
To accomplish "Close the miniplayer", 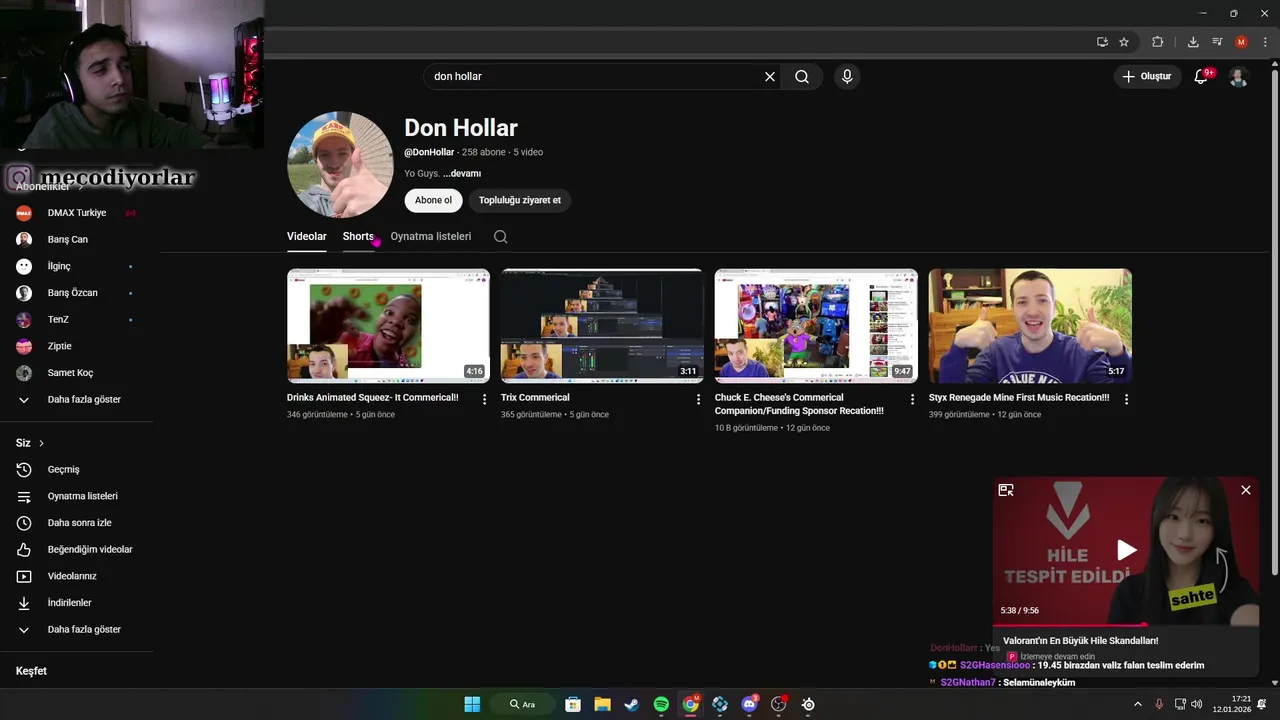I will pos(1246,490).
